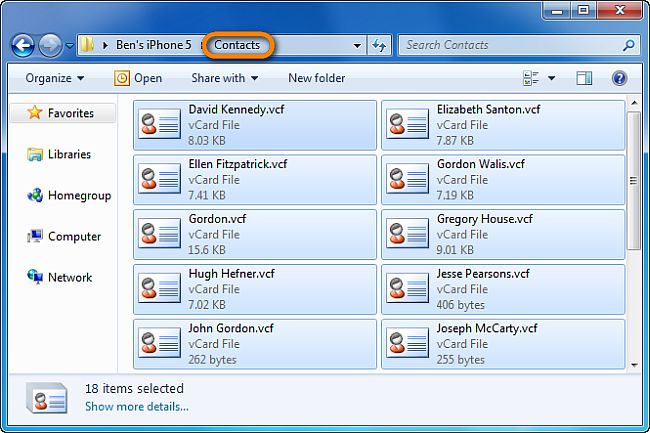Toggle the preview pane button
650x433 pixels.
click(x=584, y=78)
